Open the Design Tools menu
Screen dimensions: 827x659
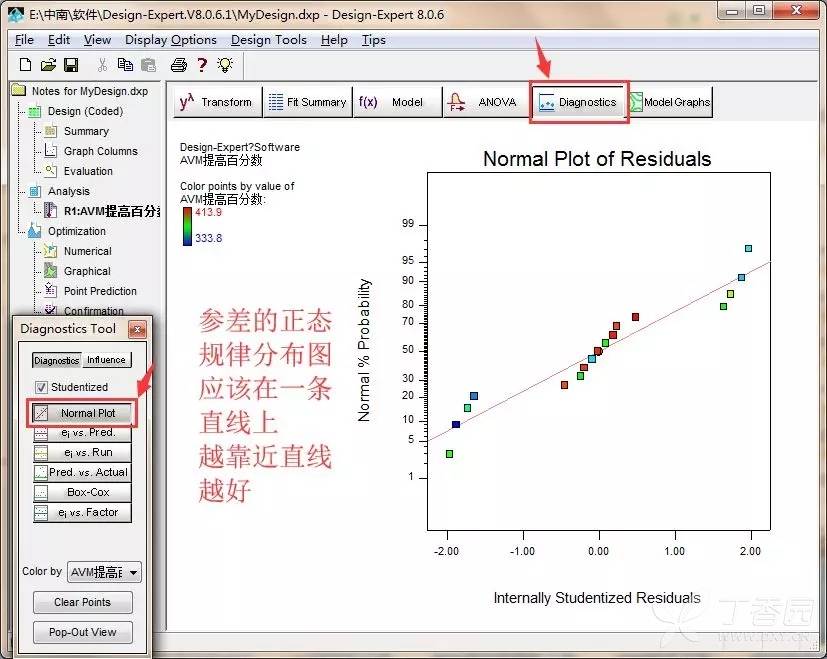pos(269,40)
